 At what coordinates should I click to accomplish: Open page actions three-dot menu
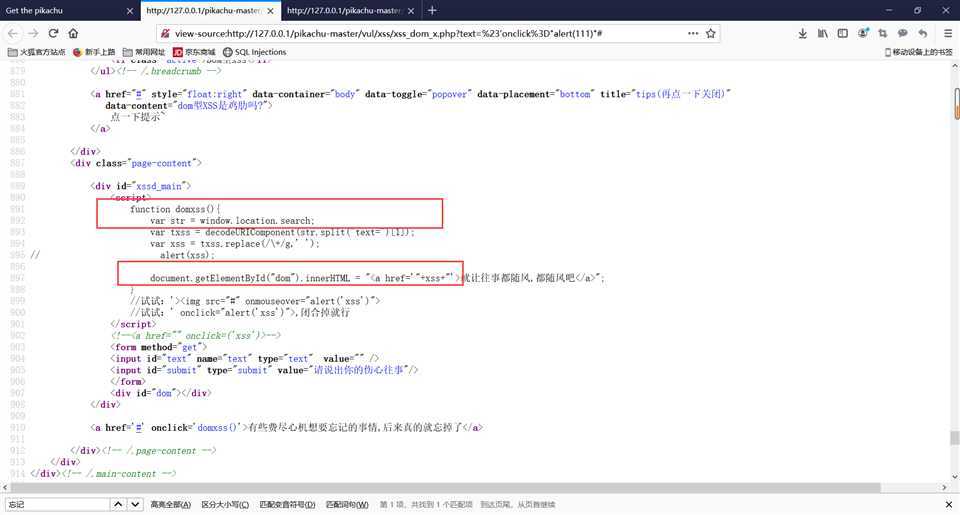pos(692,33)
